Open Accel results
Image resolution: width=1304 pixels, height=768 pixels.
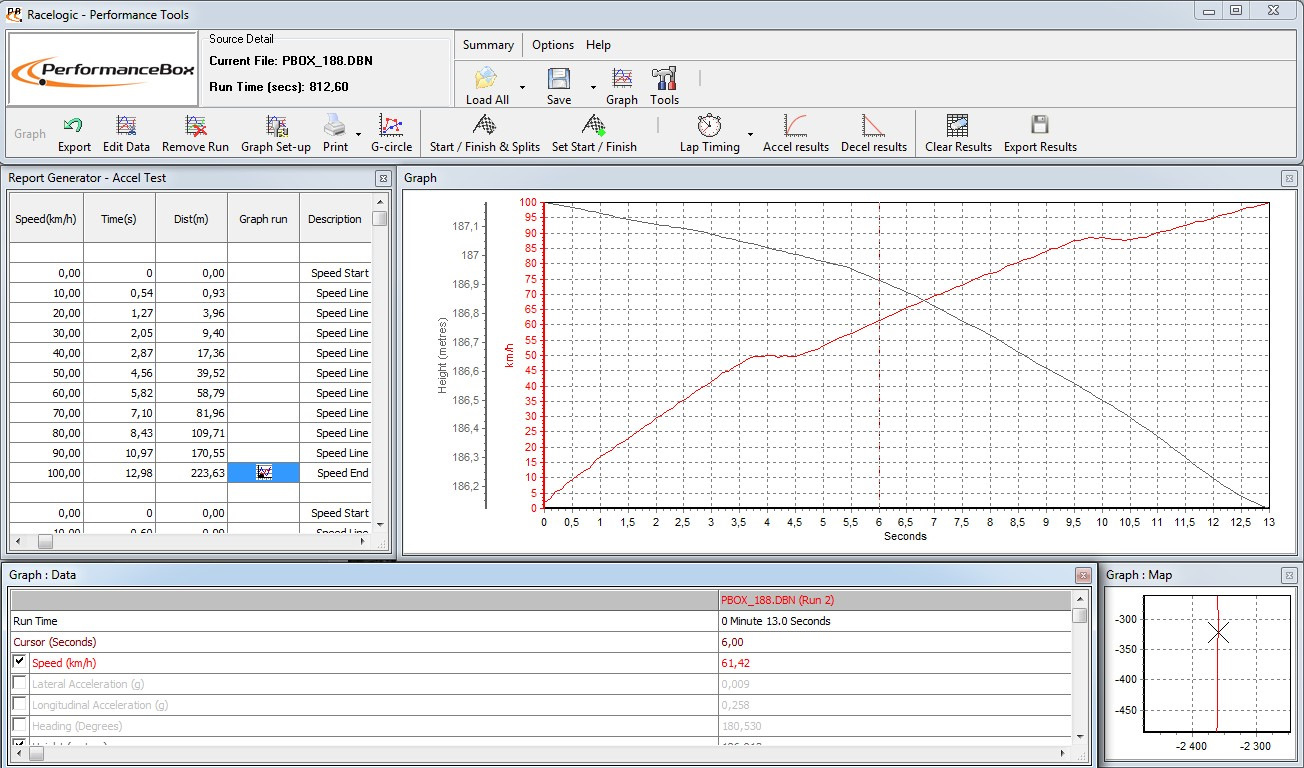(796, 127)
